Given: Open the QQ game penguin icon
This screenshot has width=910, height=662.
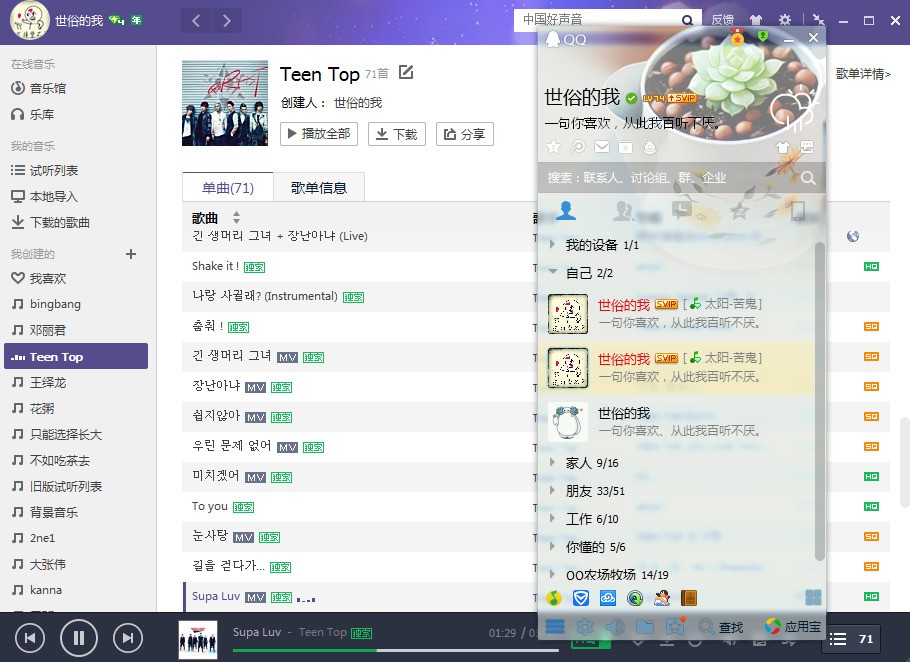Looking at the screenshot, I should pyautogui.click(x=662, y=597).
